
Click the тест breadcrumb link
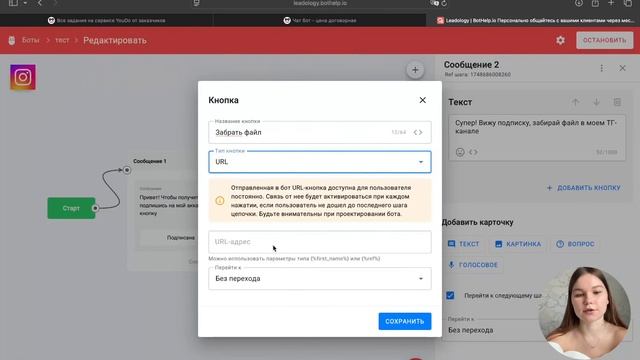point(62,40)
